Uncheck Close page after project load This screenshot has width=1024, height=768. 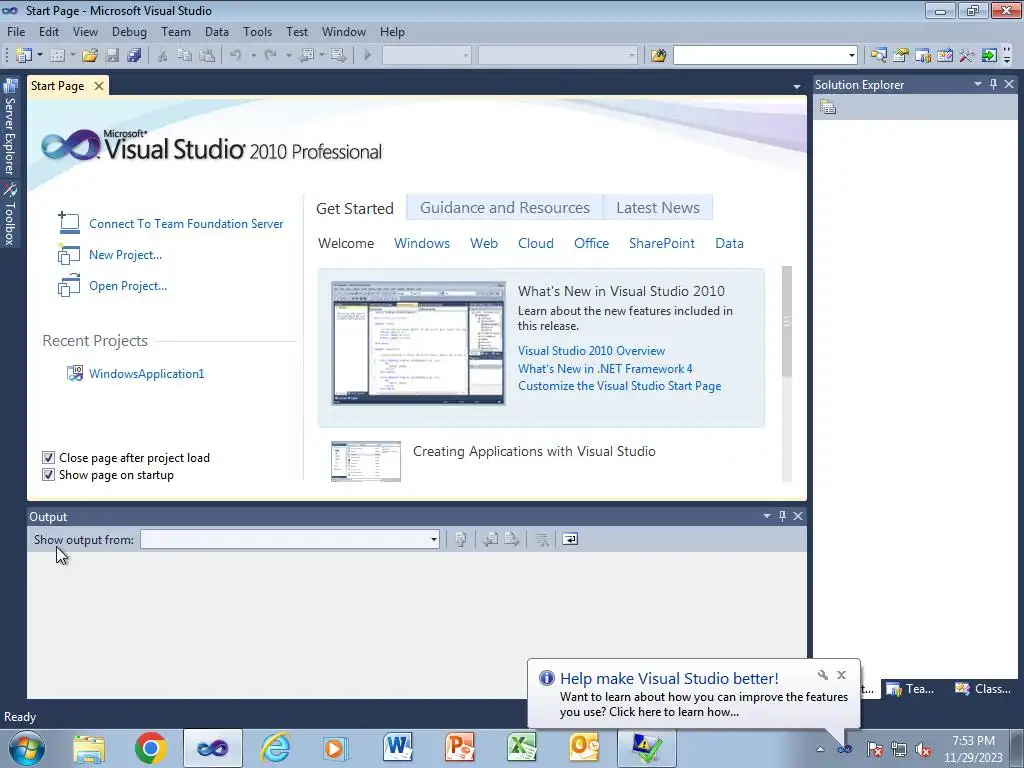click(48, 458)
